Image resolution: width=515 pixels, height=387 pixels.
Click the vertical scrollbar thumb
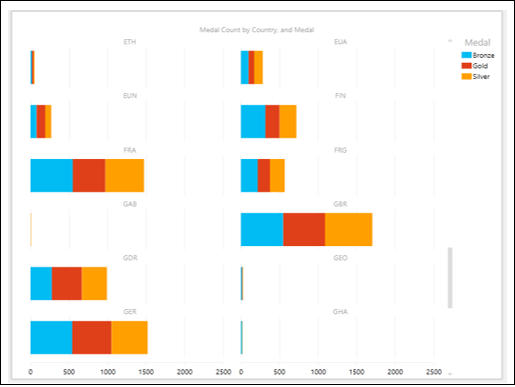(x=450, y=278)
